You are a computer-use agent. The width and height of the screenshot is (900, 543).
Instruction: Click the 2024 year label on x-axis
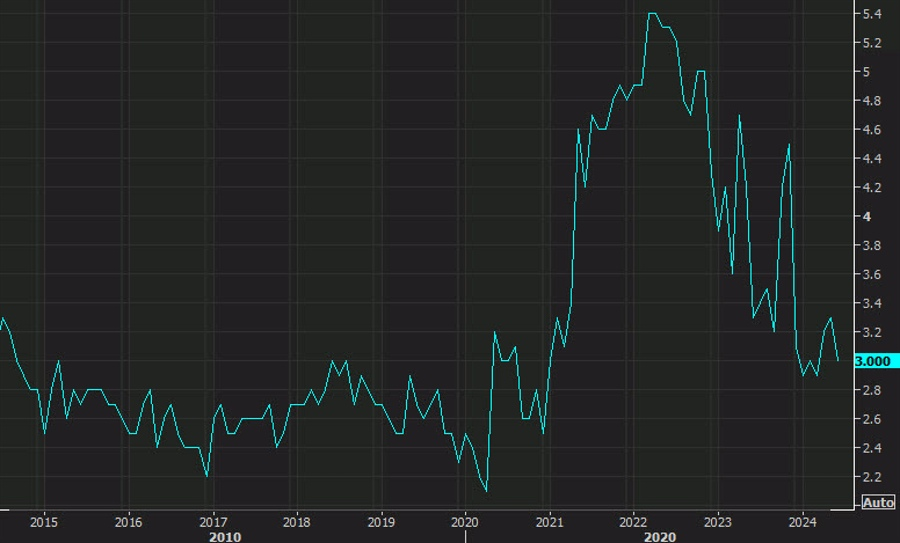(802, 522)
